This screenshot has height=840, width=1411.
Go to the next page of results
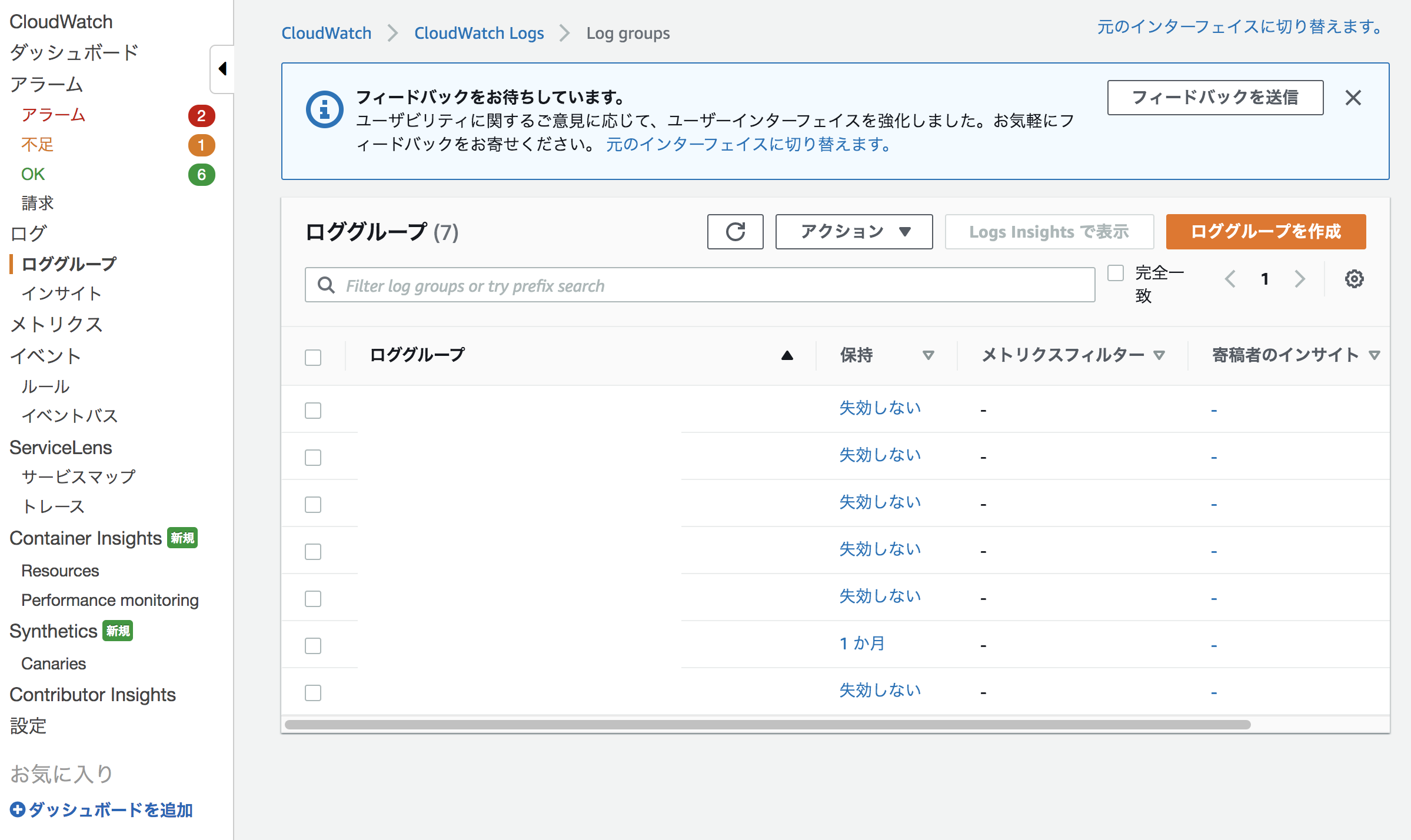pos(1300,279)
